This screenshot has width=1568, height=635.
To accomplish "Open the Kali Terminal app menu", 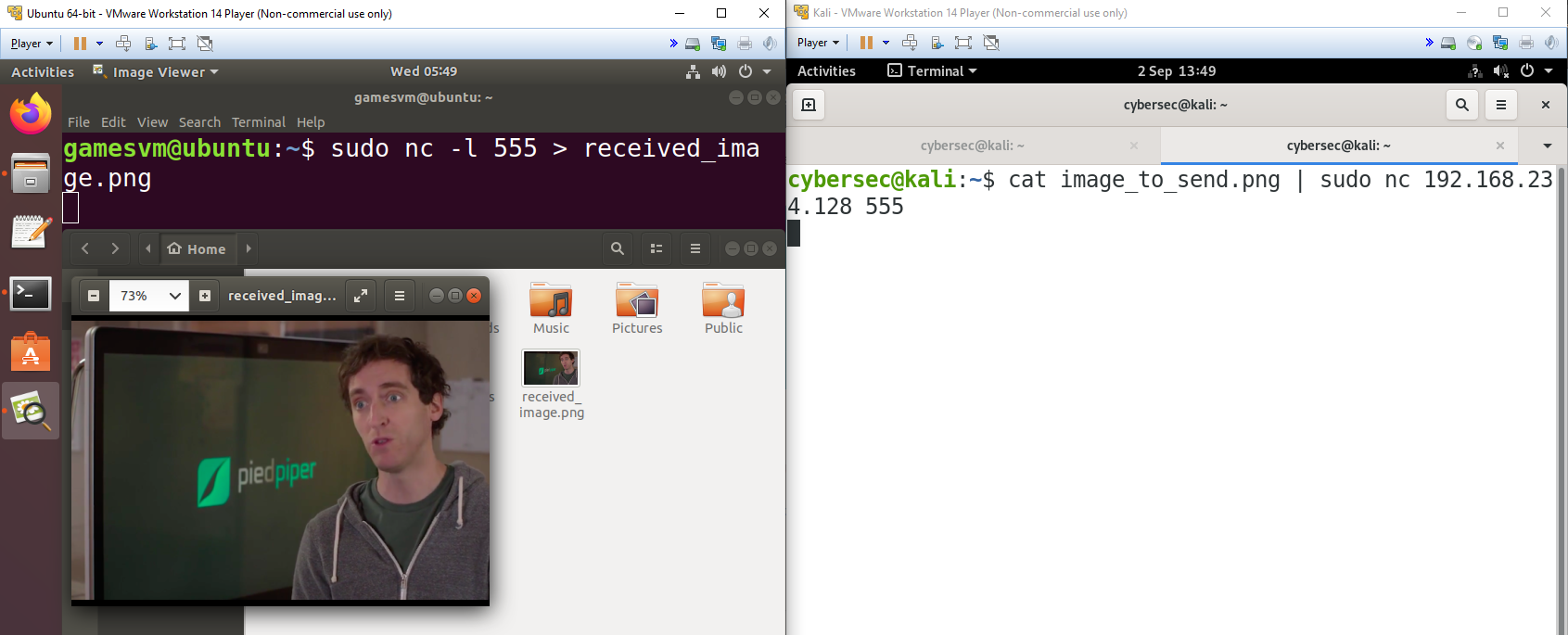I will tap(932, 71).
